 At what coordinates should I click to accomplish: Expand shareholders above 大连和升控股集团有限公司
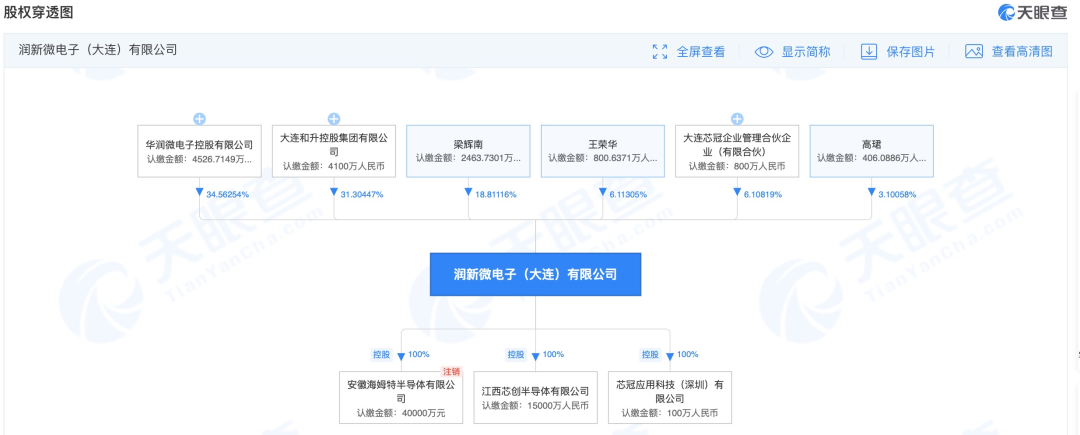point(334,119)
